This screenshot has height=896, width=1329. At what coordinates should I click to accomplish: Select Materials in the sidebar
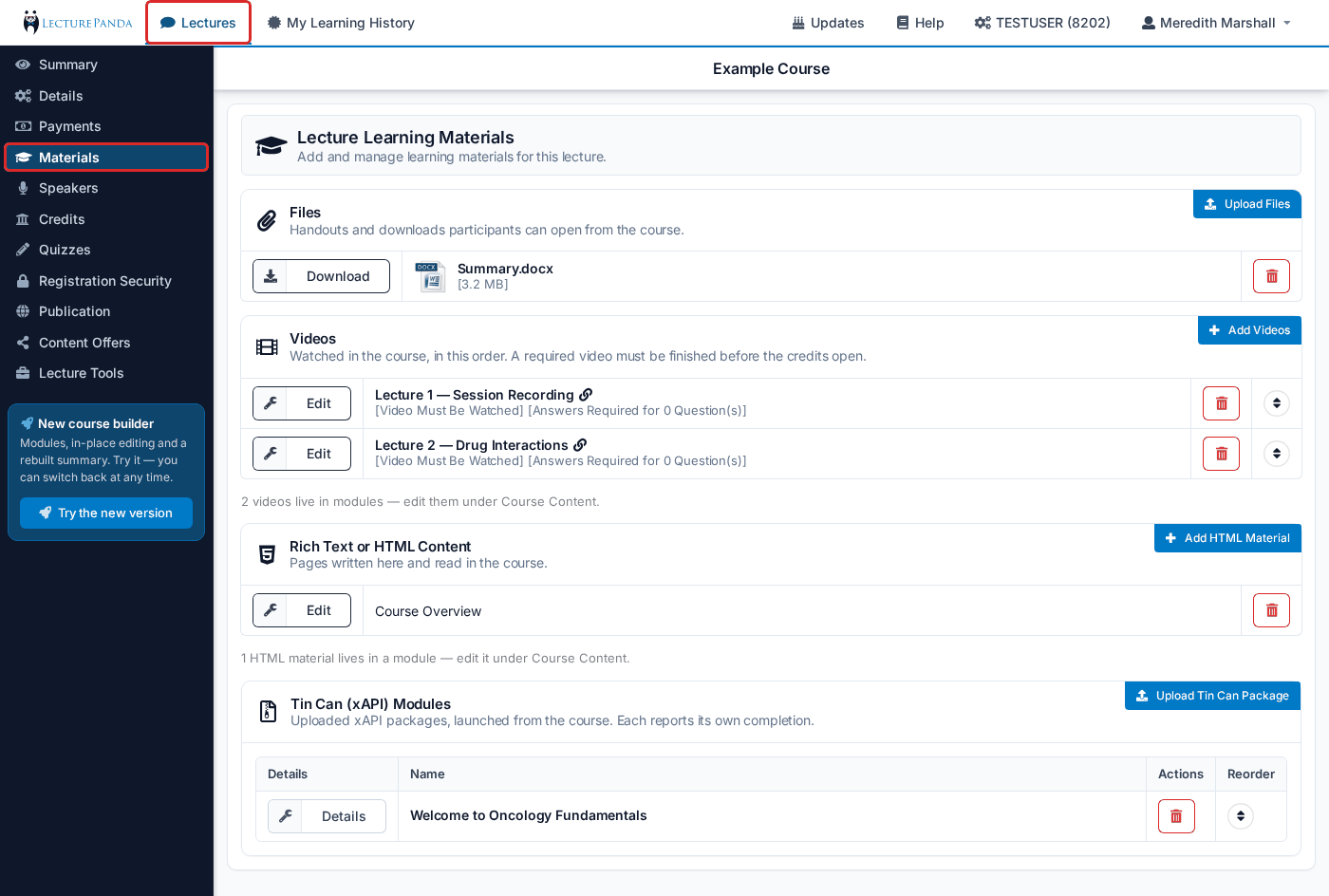106,158
